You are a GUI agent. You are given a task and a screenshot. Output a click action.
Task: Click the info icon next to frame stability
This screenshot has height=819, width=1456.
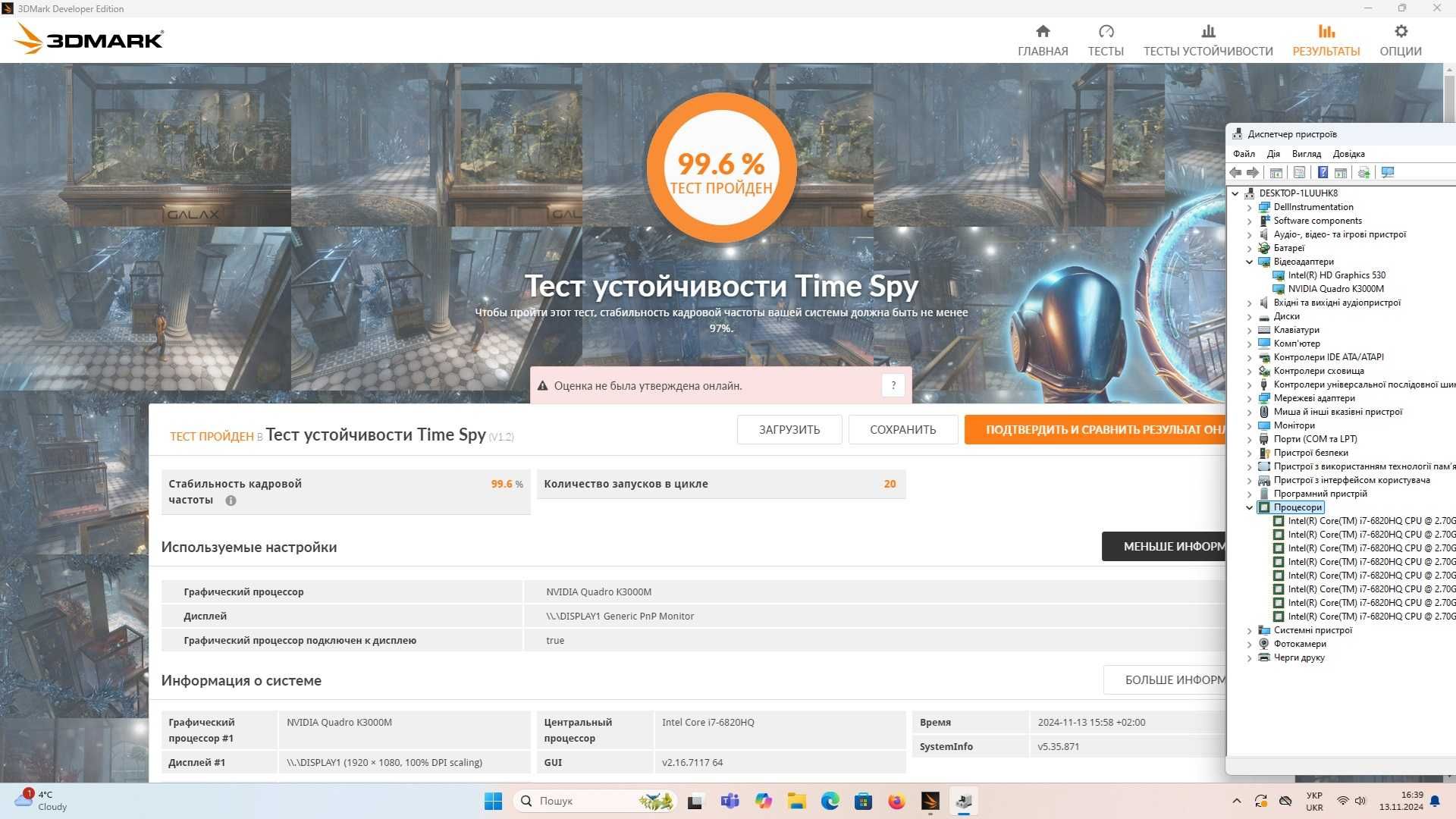231,500
